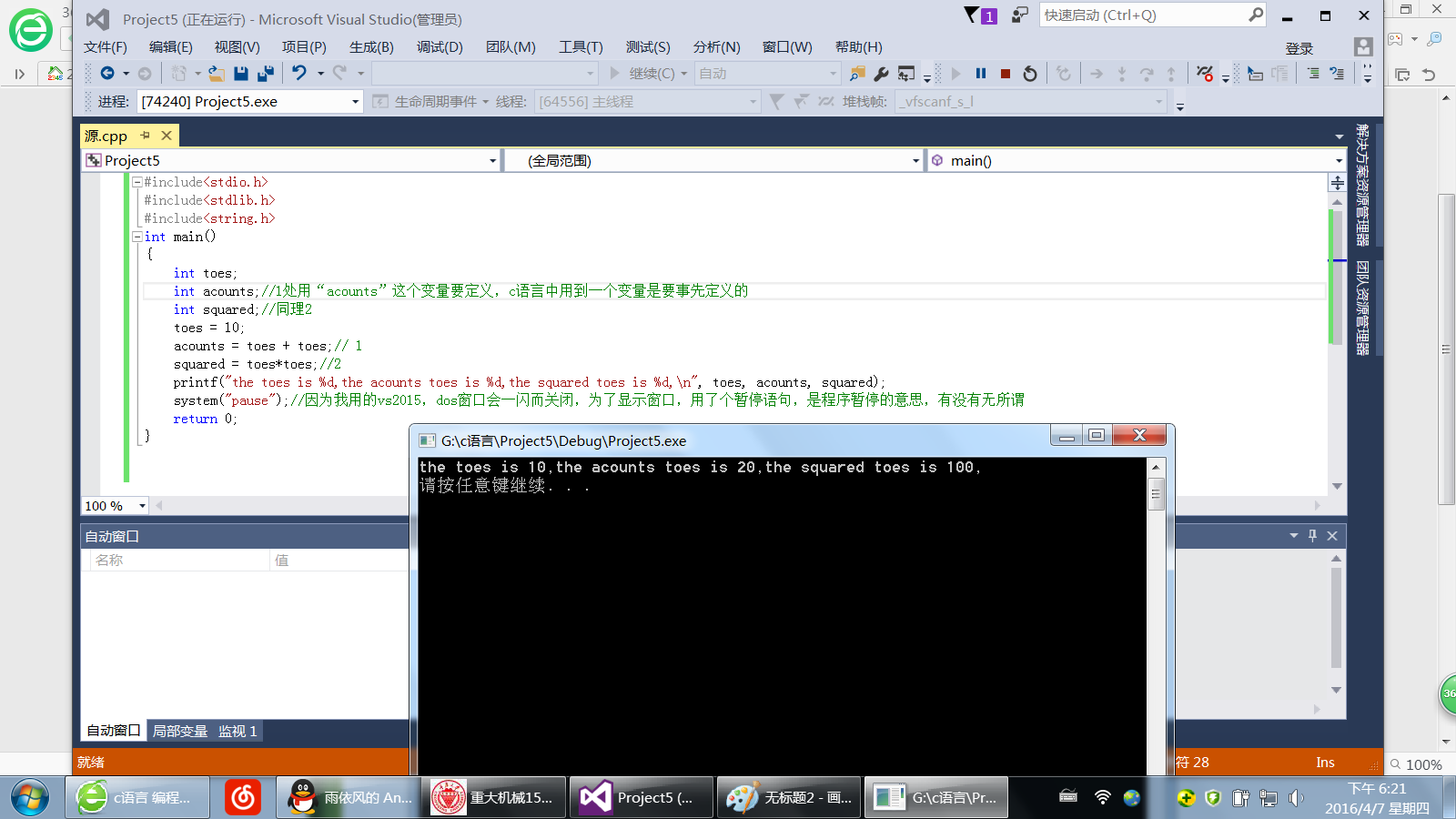Open the 编辑(E) menu

coord(171,47)
